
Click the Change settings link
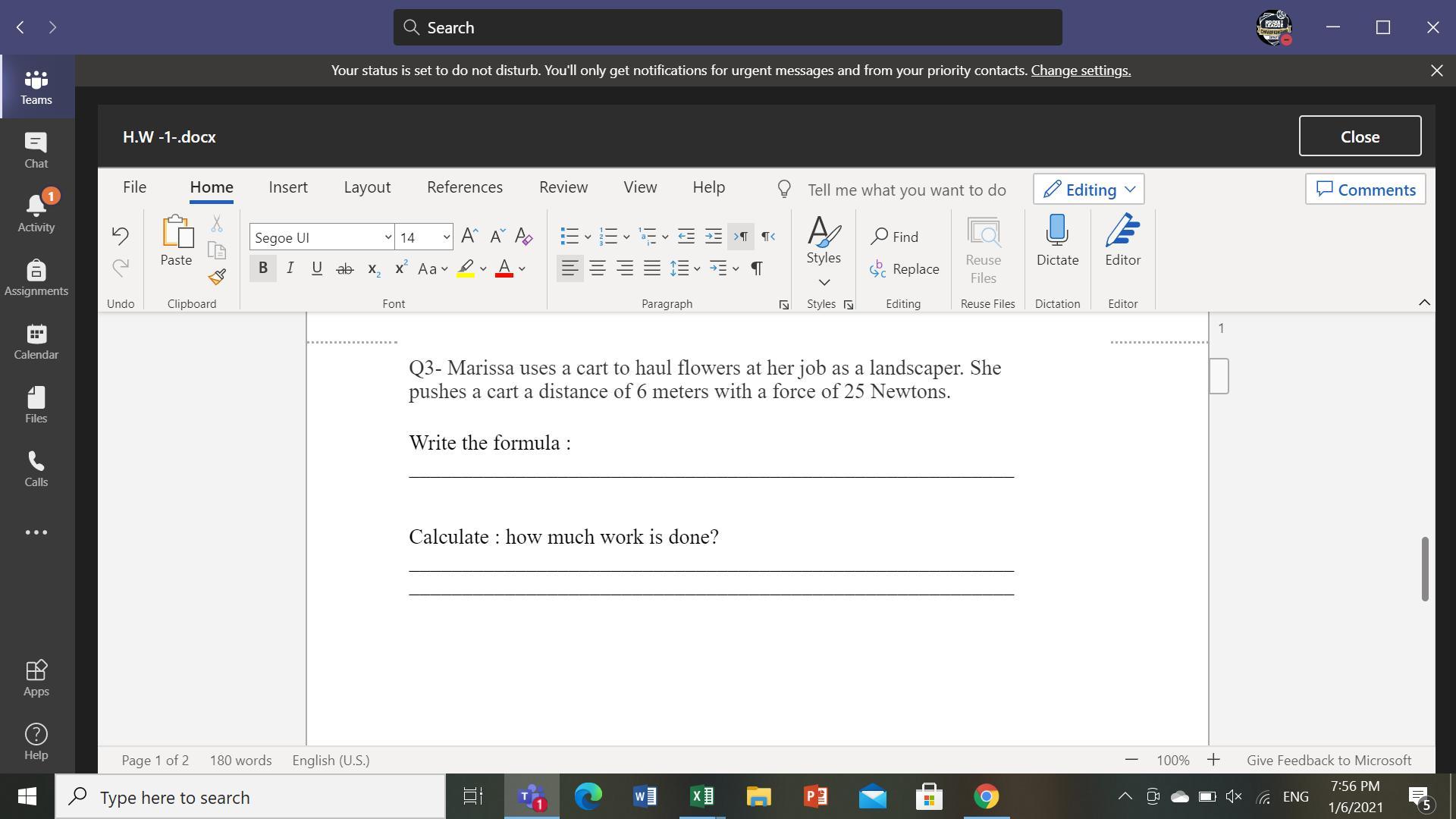[x=1080, y=71]
